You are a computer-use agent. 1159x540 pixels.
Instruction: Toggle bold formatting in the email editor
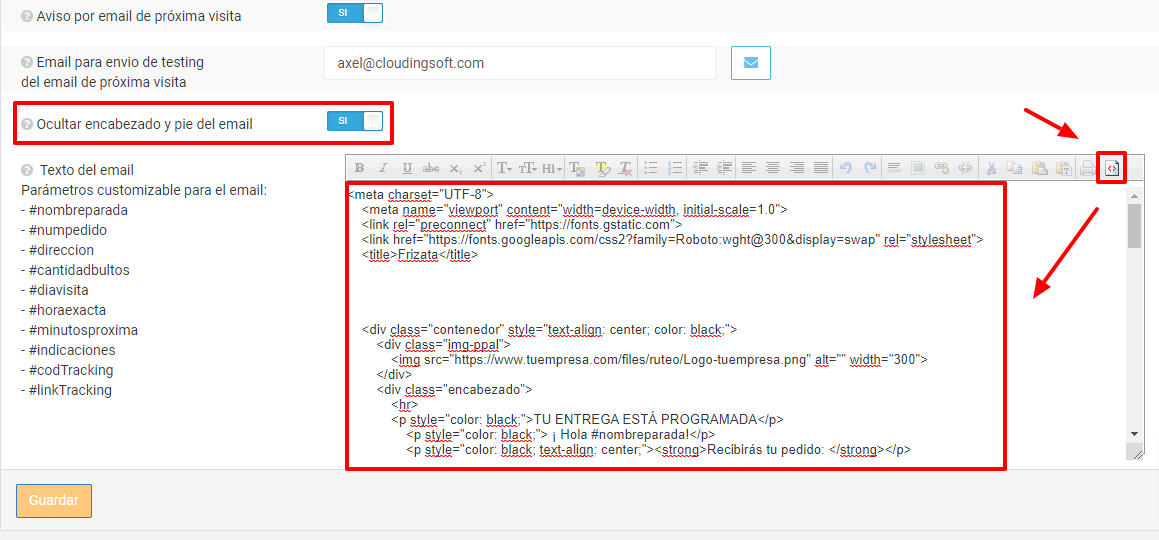[359, 168]
